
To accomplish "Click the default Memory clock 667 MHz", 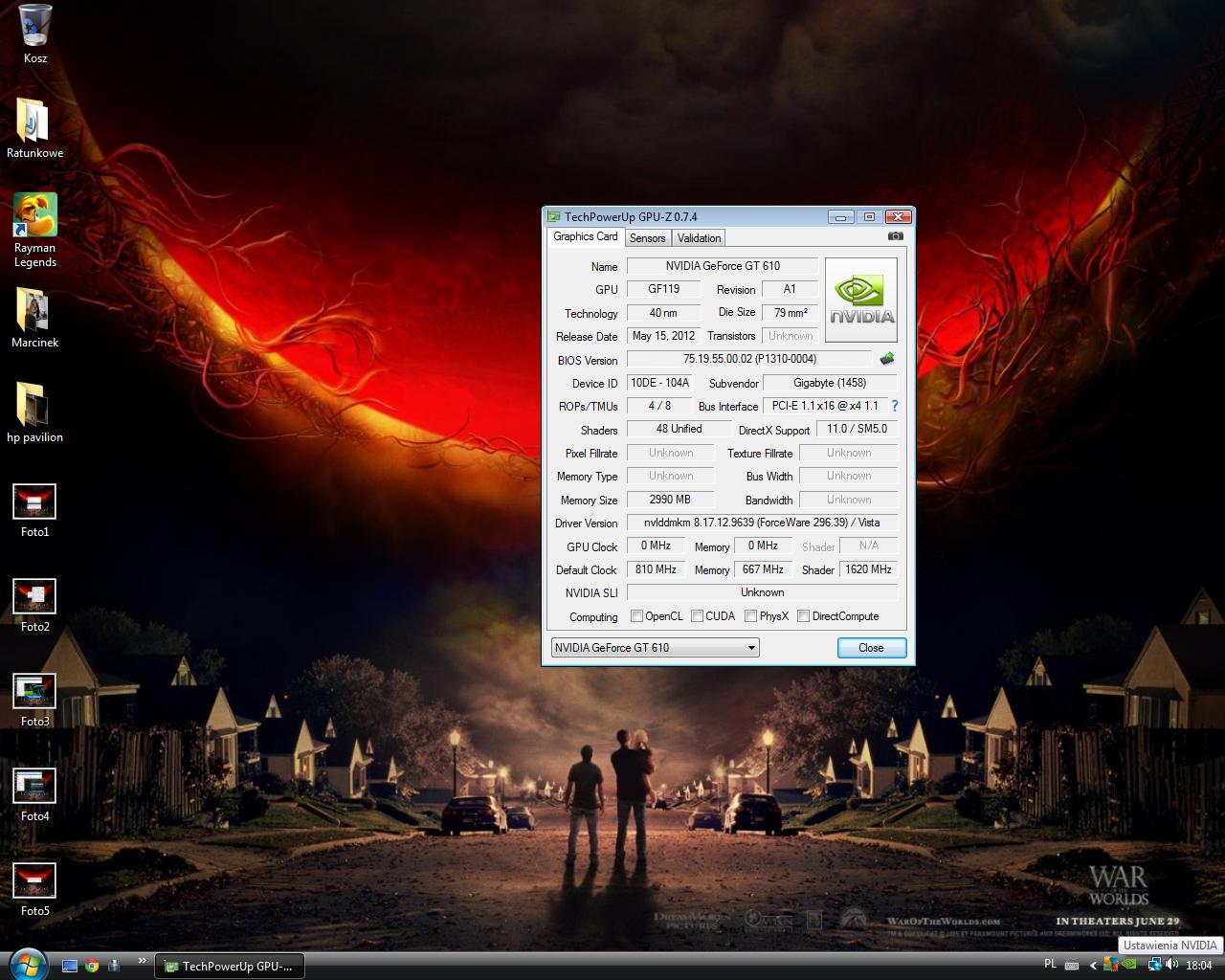I will (763, 569).
